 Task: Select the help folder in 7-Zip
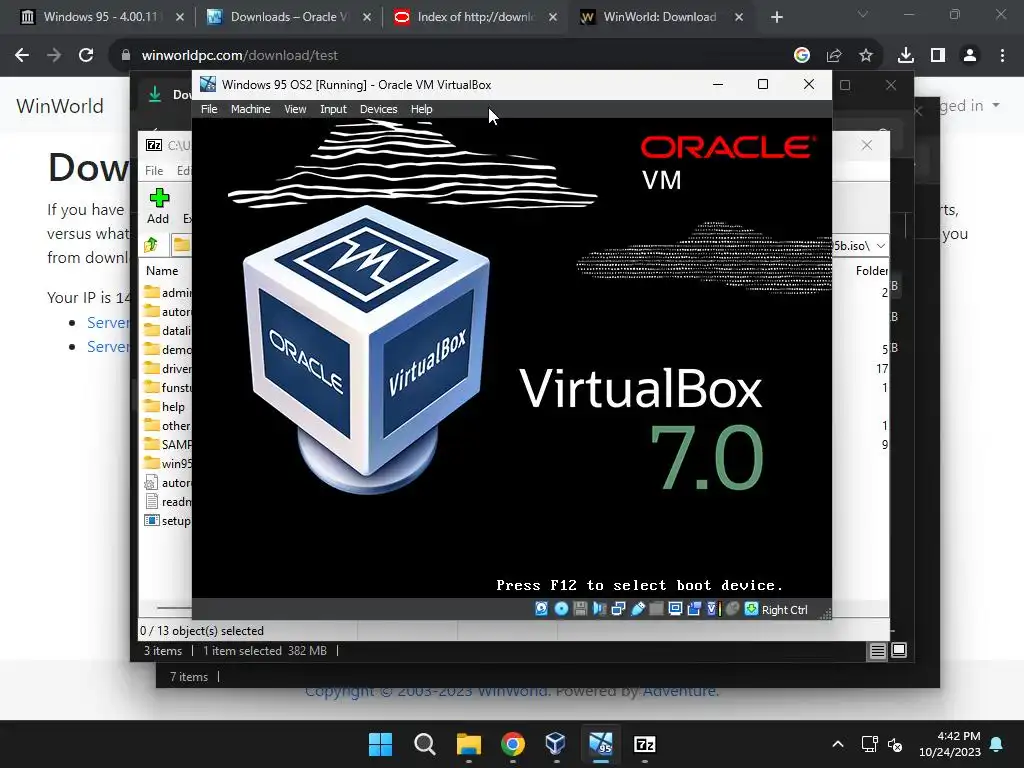pos(165,407)
